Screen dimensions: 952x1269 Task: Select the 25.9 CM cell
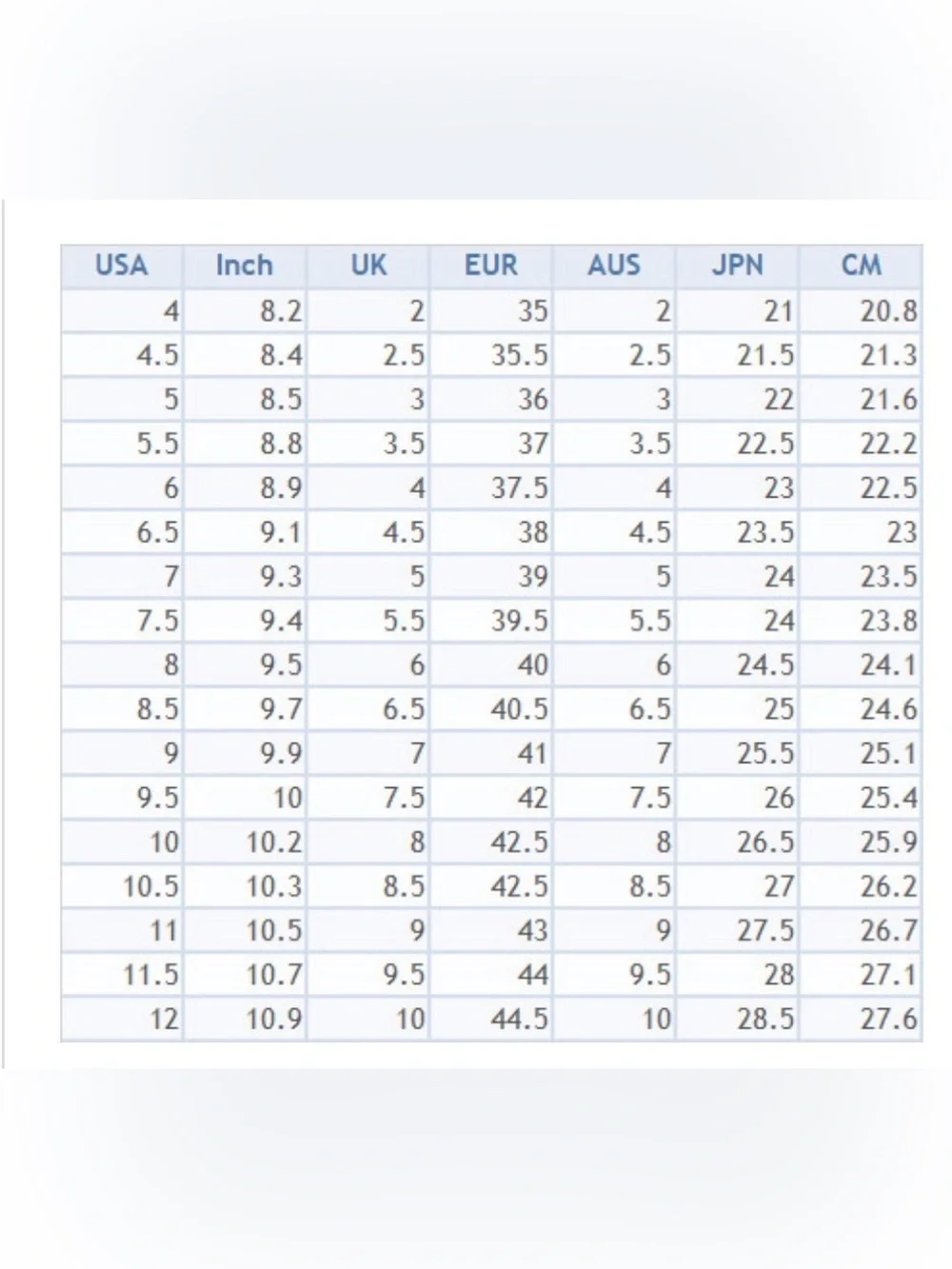[861, 843]
